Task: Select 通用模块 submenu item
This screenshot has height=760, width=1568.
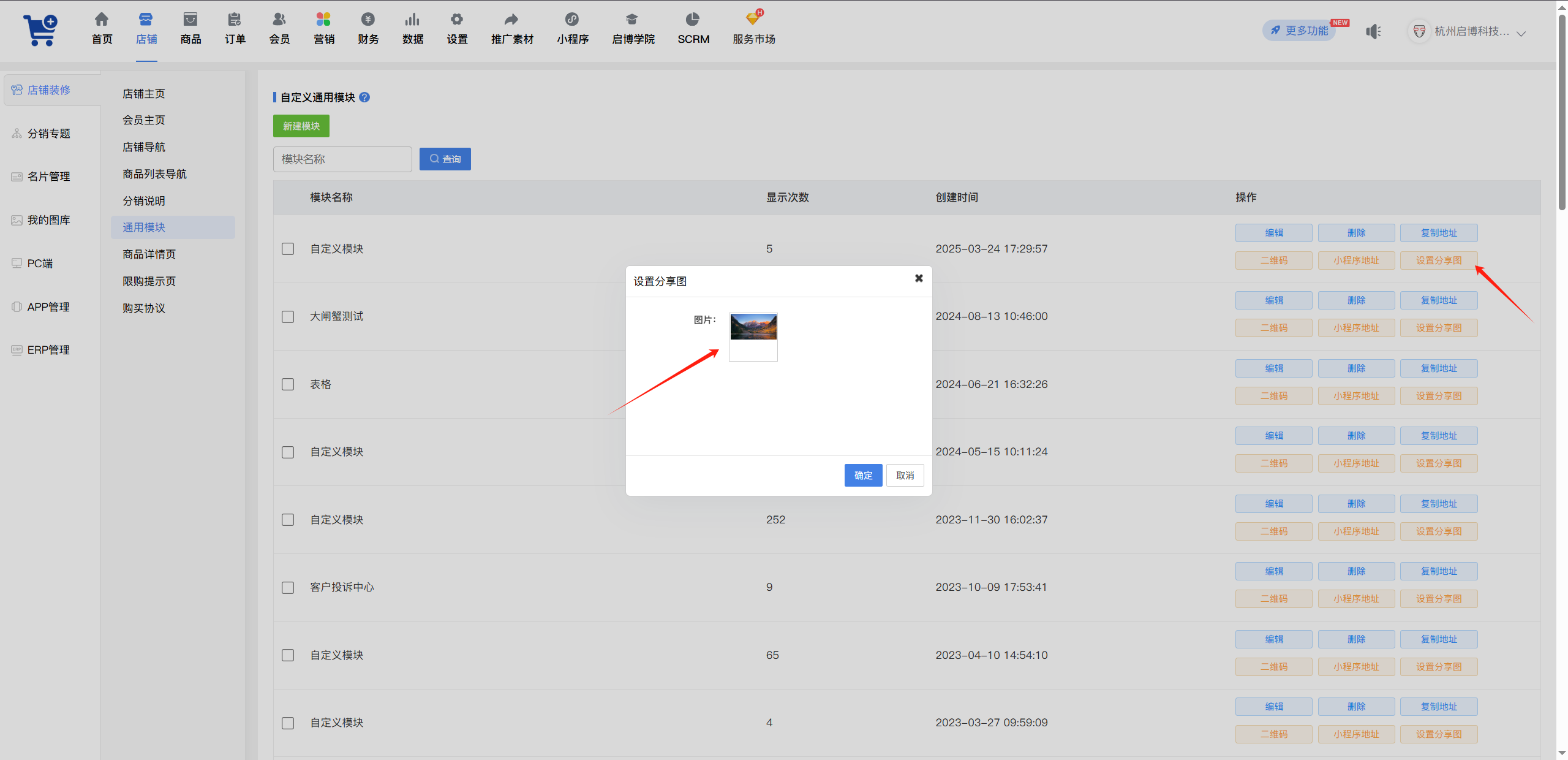Action: (173, 227)
